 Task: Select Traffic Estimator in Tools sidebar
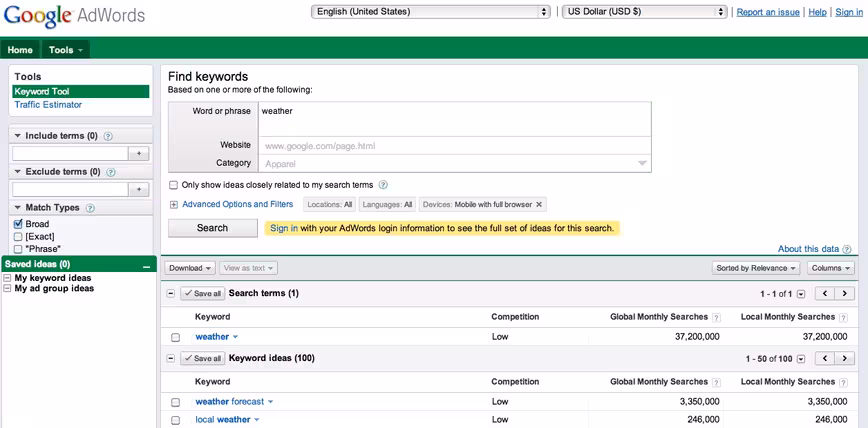(48, 105)
